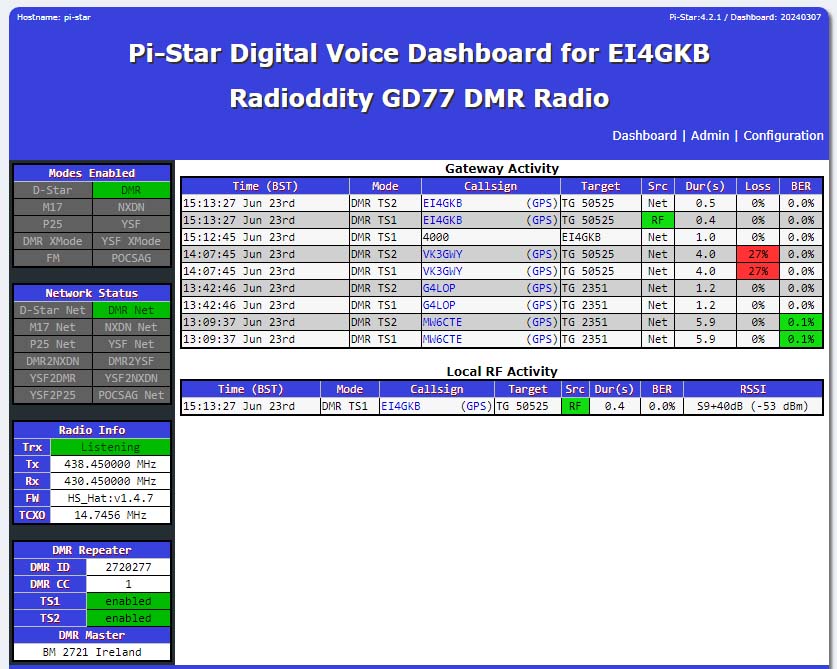
Task: Click the Loss column header in Gateway Activity
Action: (758, 186)
